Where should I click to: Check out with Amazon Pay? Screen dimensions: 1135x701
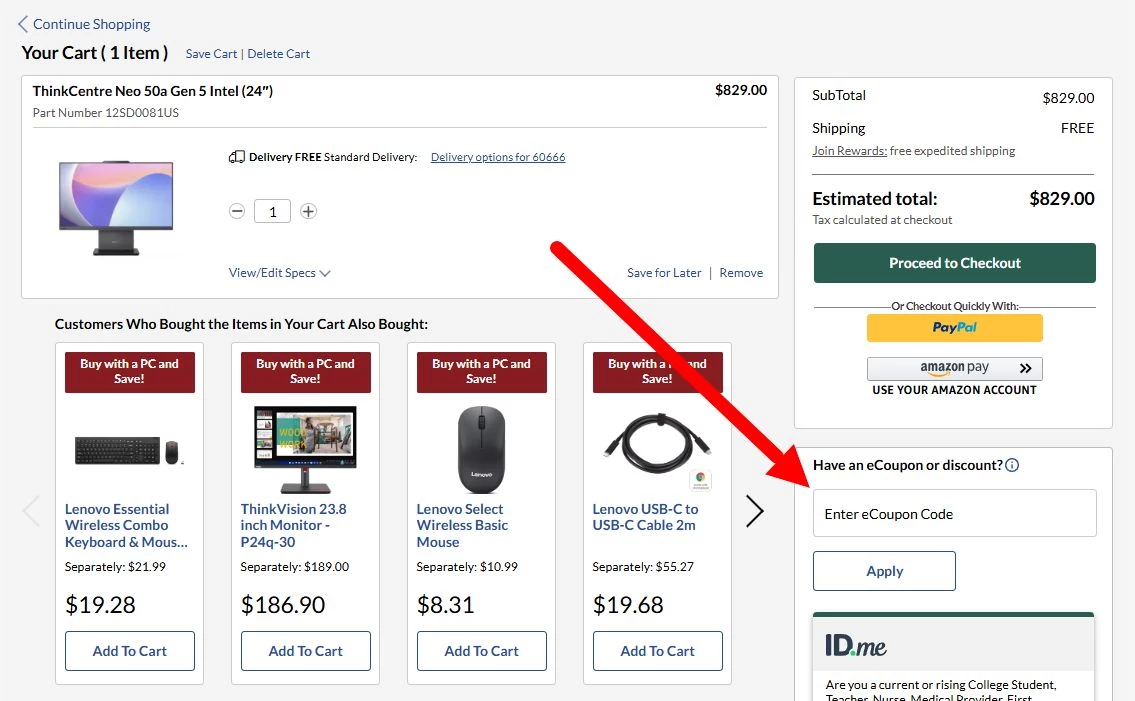pos(954,368)
